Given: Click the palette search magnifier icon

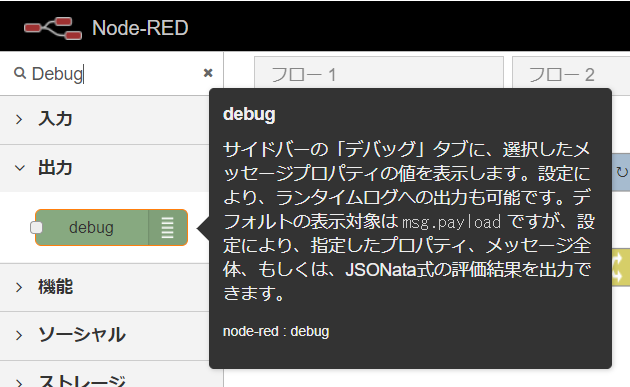Looking at the screenshot, I should pyautogui.click(x=20, y=73).
